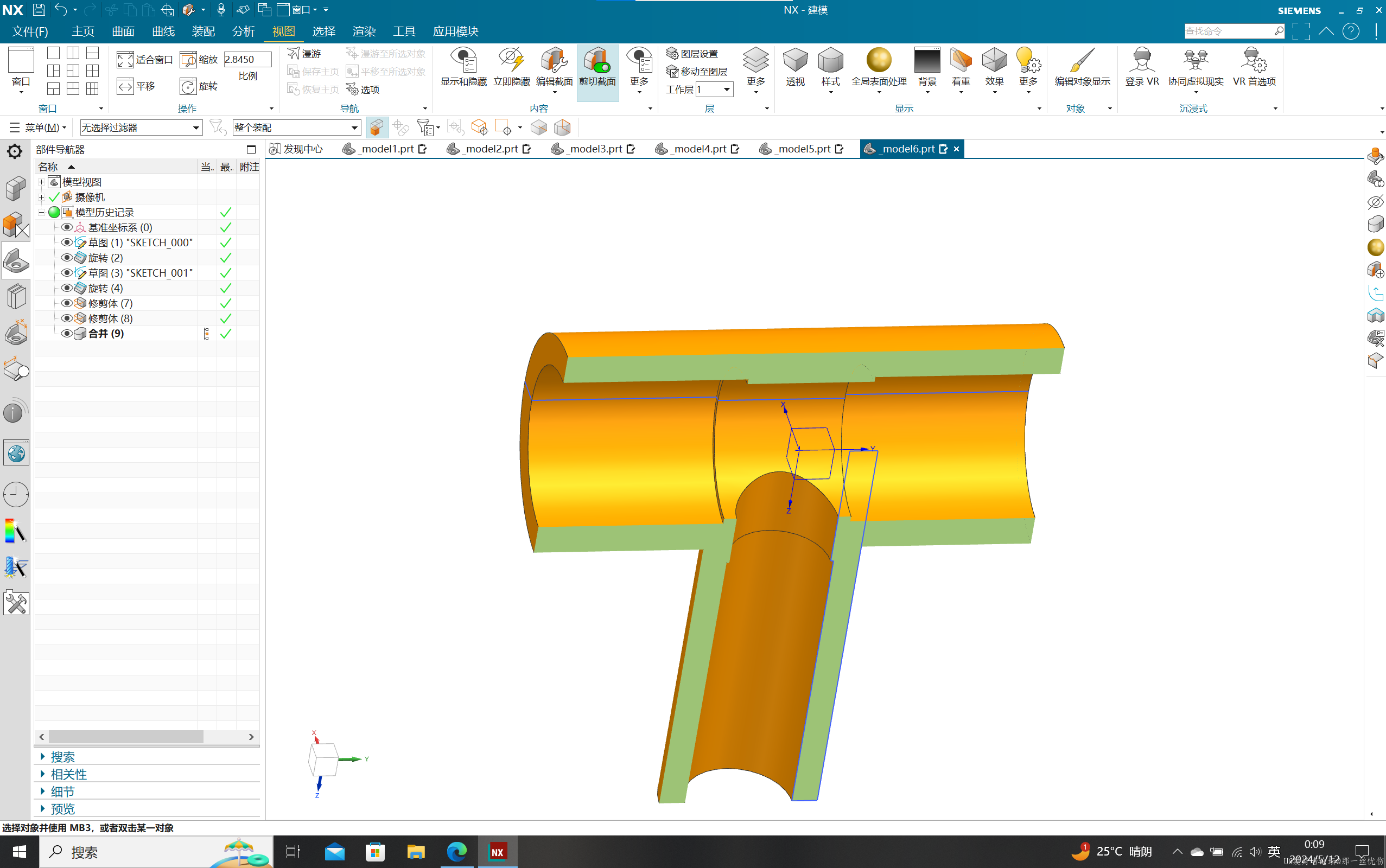Screen dimensions: 1386x868
Task: Click the Fly-through (漫游) navigation icon
Action: [294, 53]
